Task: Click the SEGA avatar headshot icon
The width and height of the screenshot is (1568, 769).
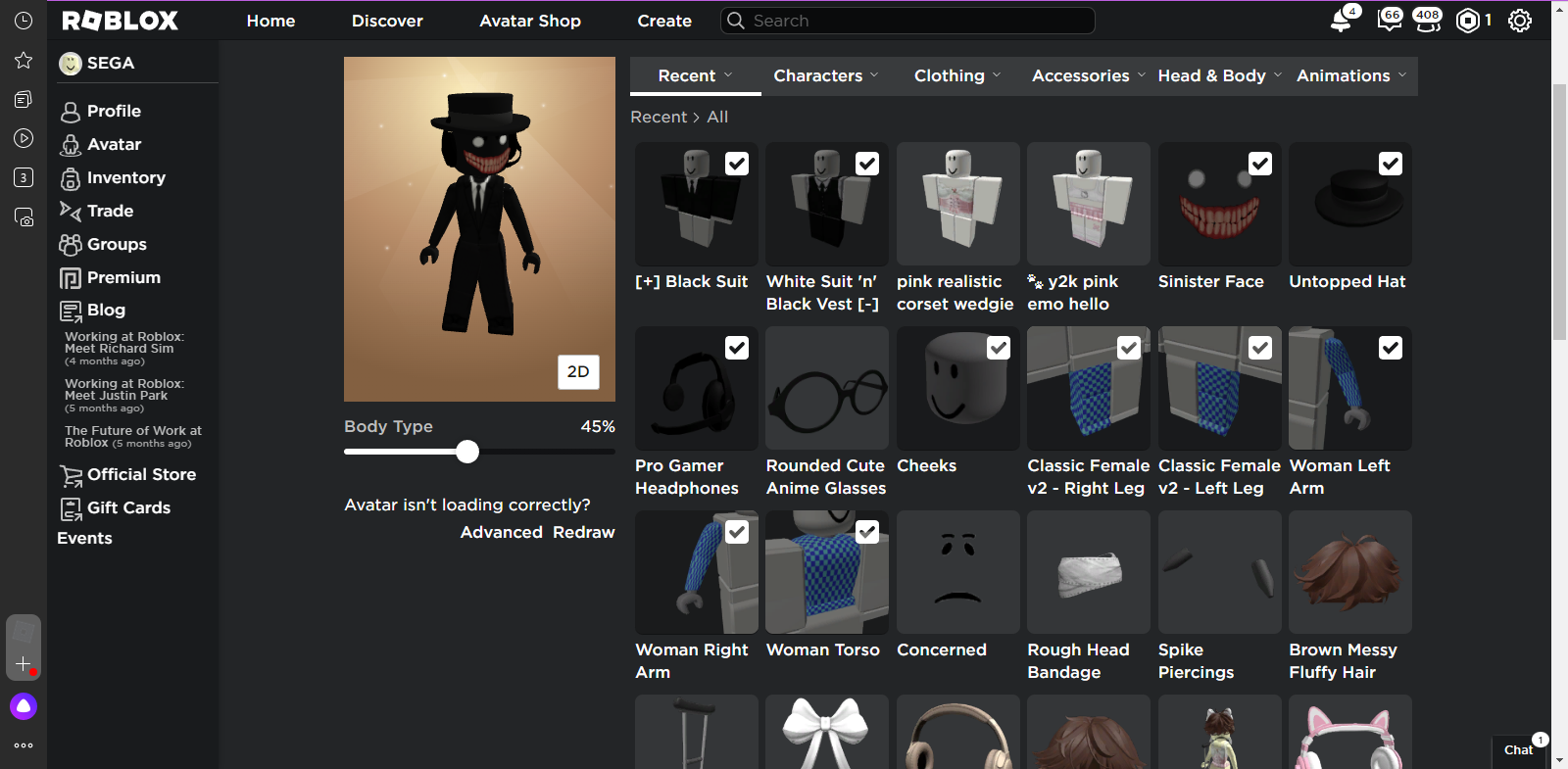Action: 71,64
